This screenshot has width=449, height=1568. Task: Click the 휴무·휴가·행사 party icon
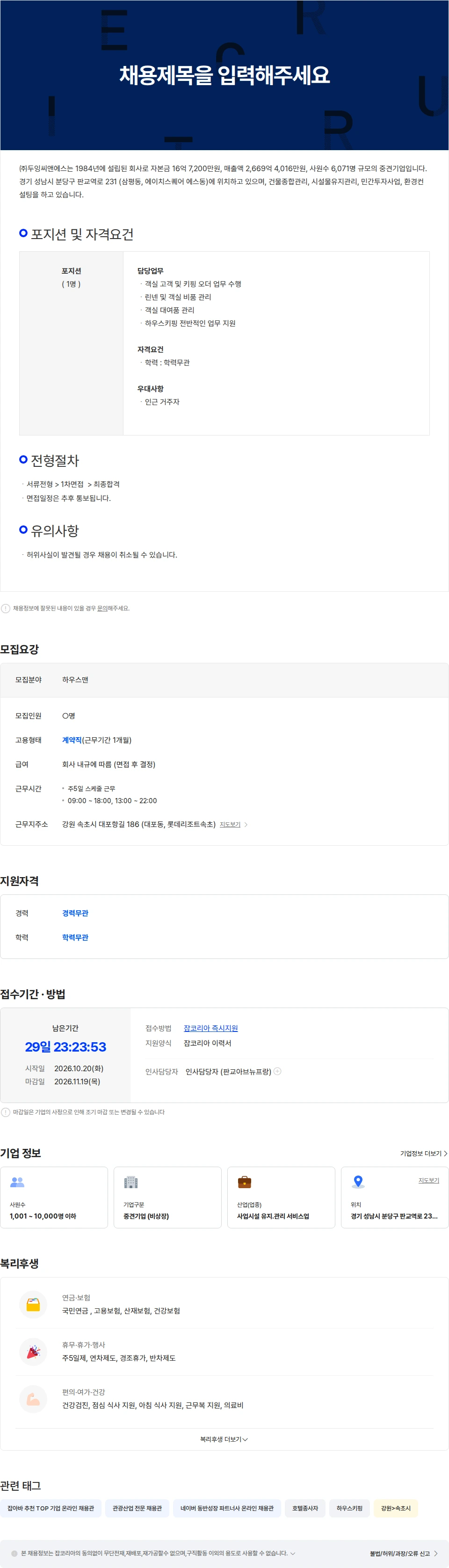coord(33,1352)
